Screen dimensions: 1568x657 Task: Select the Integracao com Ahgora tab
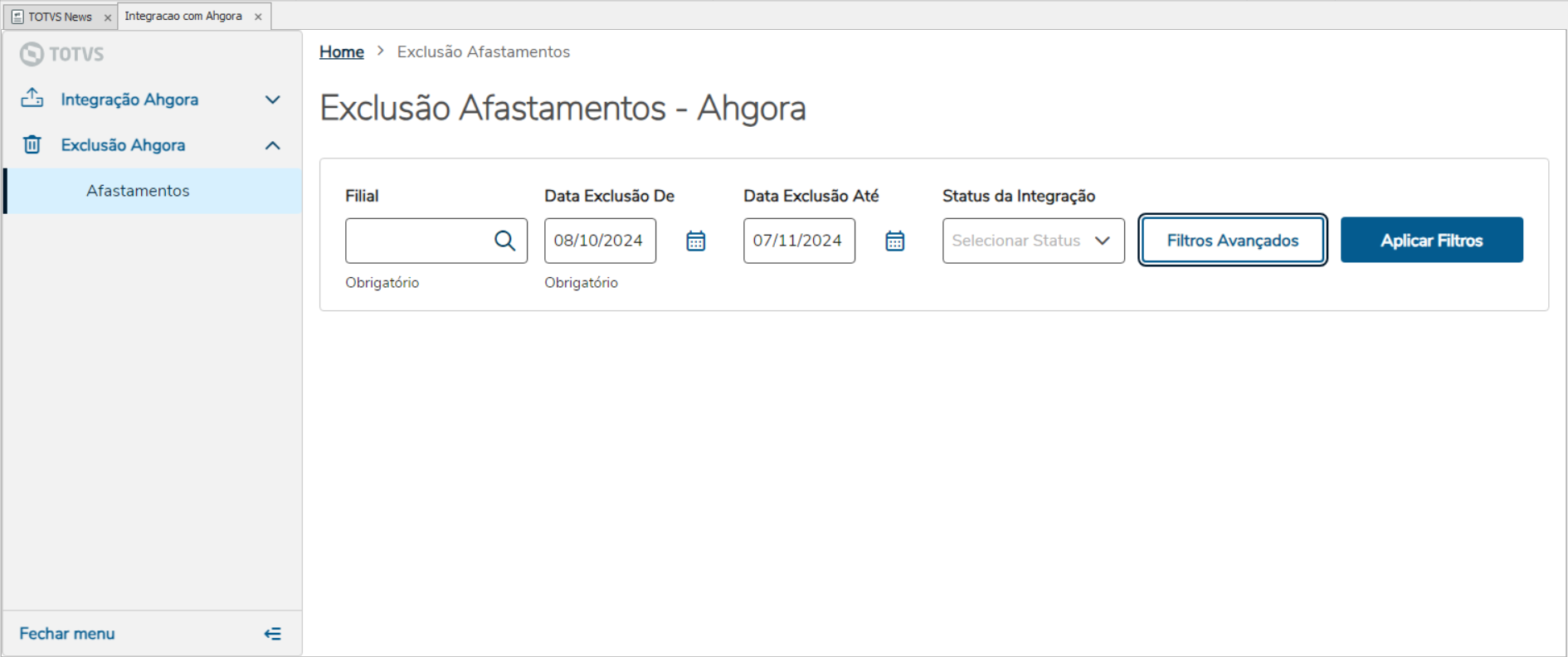[183, 17]
